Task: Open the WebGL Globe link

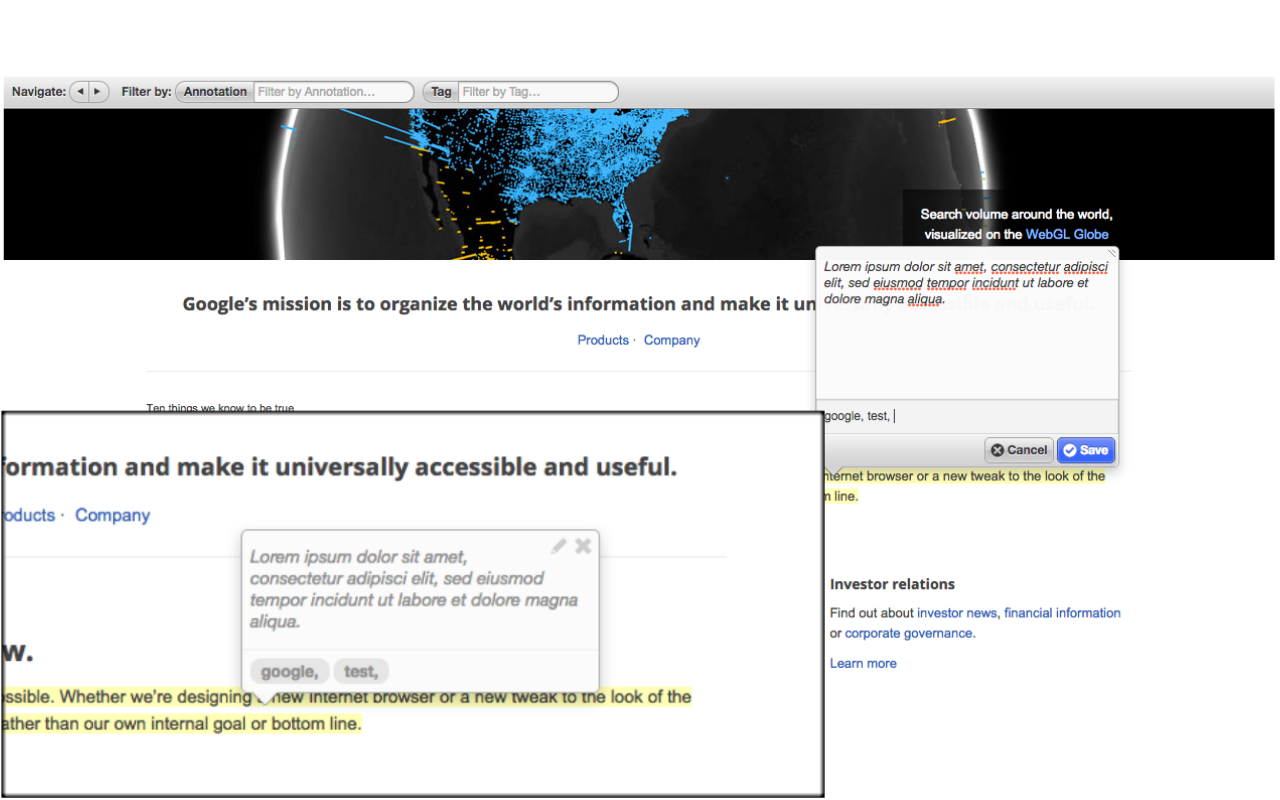Action: 1067,234
